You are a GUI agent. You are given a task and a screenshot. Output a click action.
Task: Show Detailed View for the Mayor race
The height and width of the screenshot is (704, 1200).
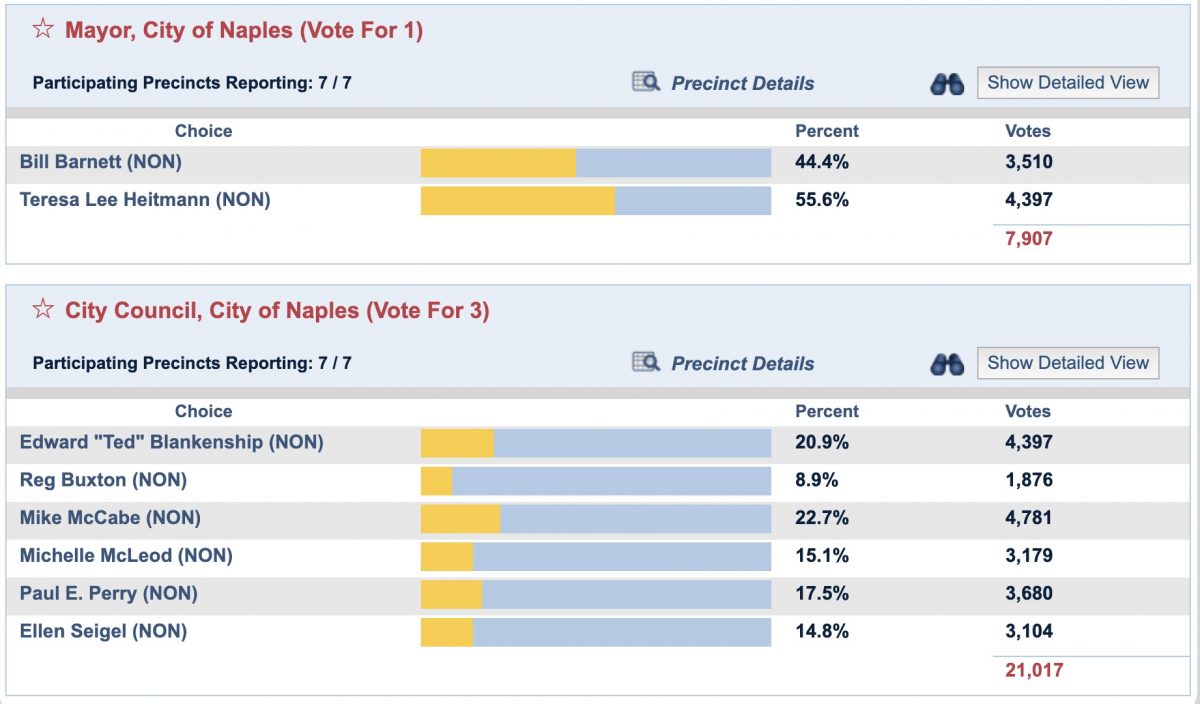[1067, 82]
